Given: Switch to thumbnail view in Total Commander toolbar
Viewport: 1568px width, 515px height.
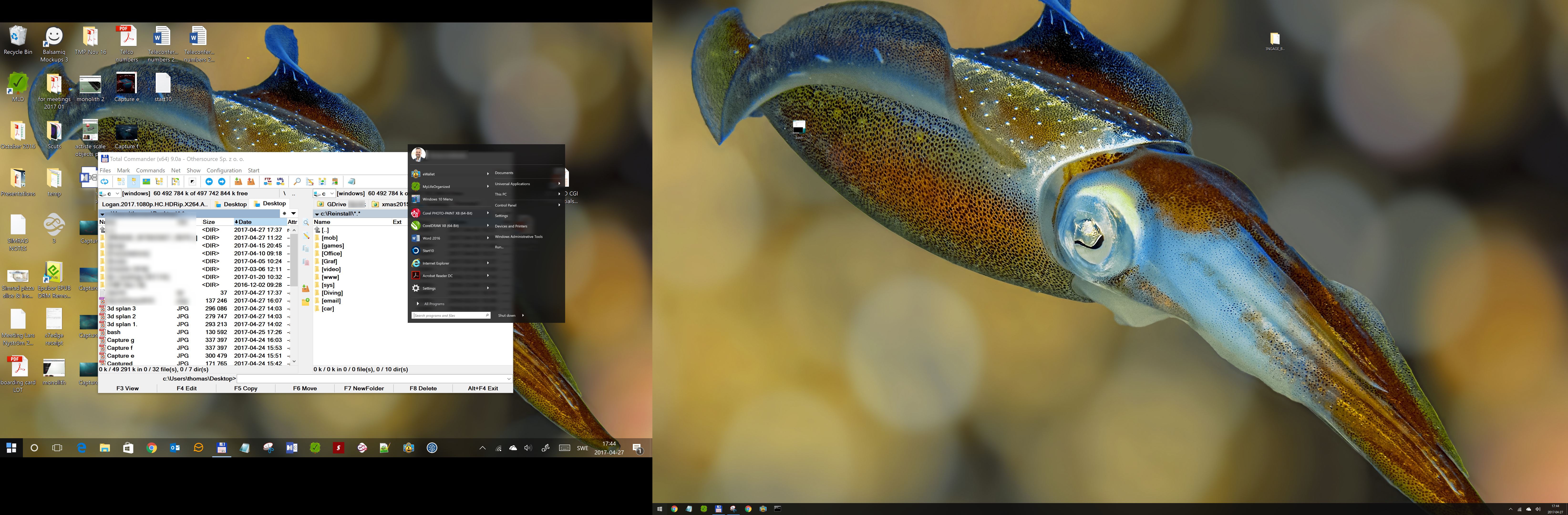Looking at the screenshot, I should 147,181.
